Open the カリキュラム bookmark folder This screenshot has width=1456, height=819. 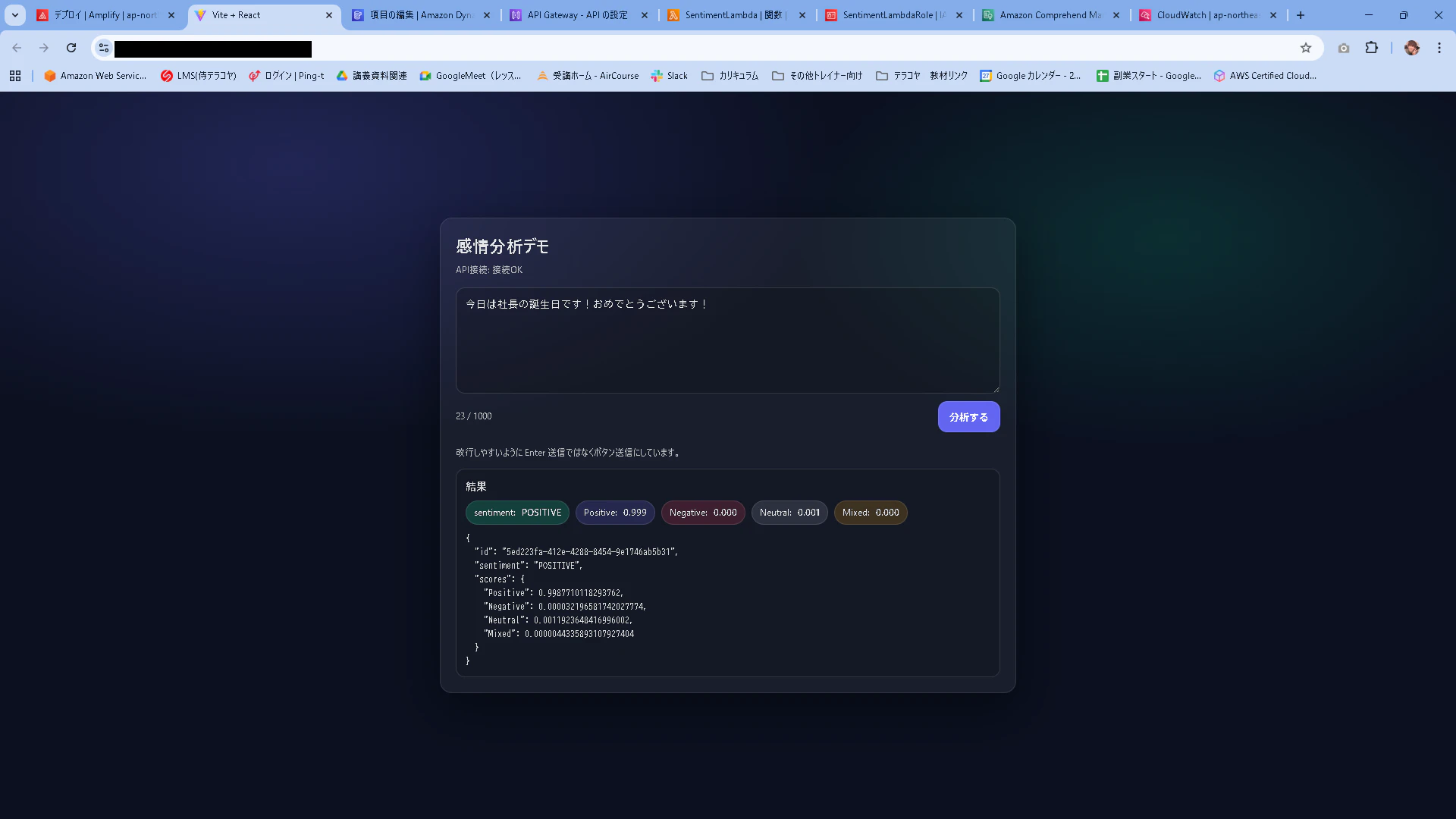(730, 76)
